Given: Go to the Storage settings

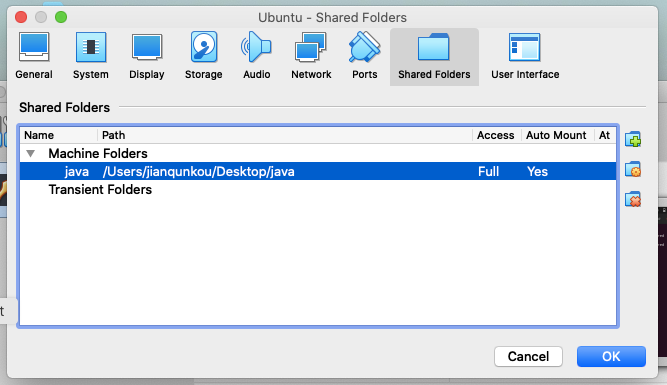Looking at the screenshot, I should (x=203, y=57).
